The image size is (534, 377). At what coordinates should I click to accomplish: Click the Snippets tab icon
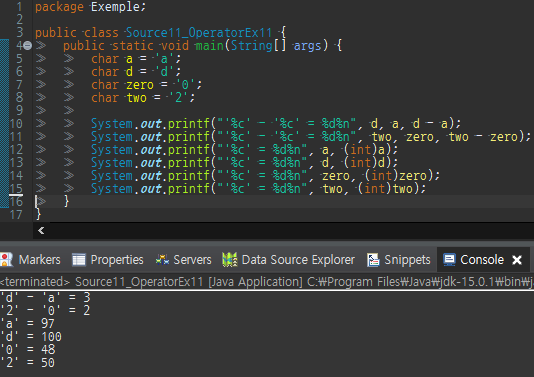(373, 260)
